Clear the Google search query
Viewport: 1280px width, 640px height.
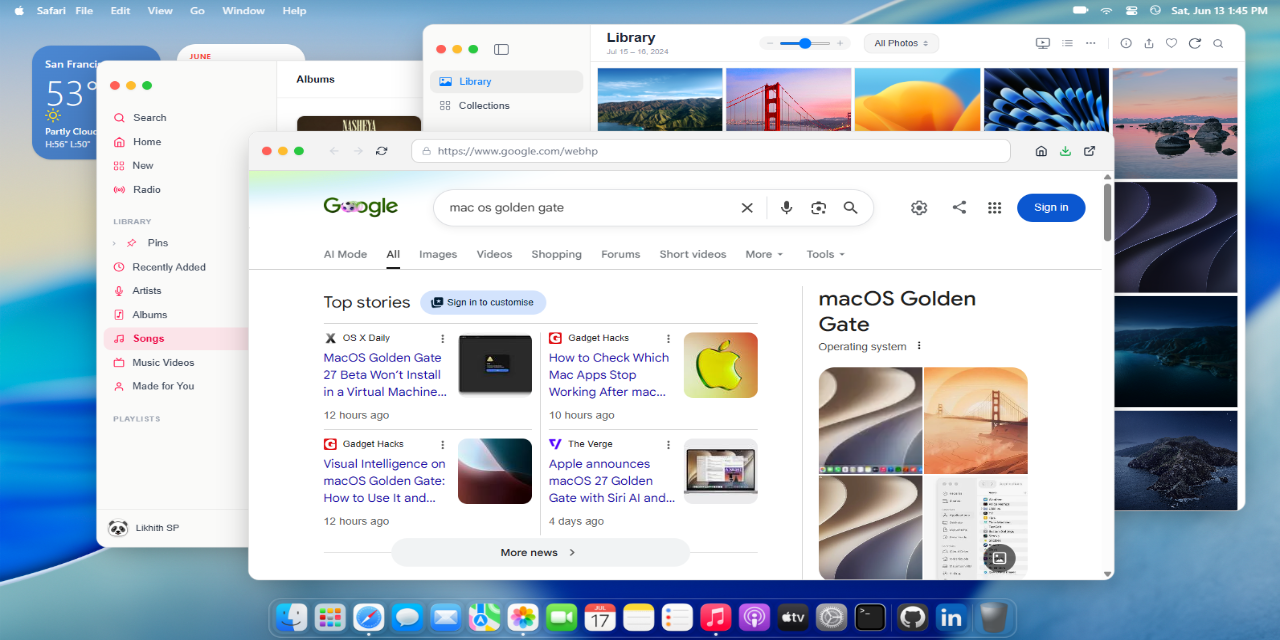click(747, 208)
